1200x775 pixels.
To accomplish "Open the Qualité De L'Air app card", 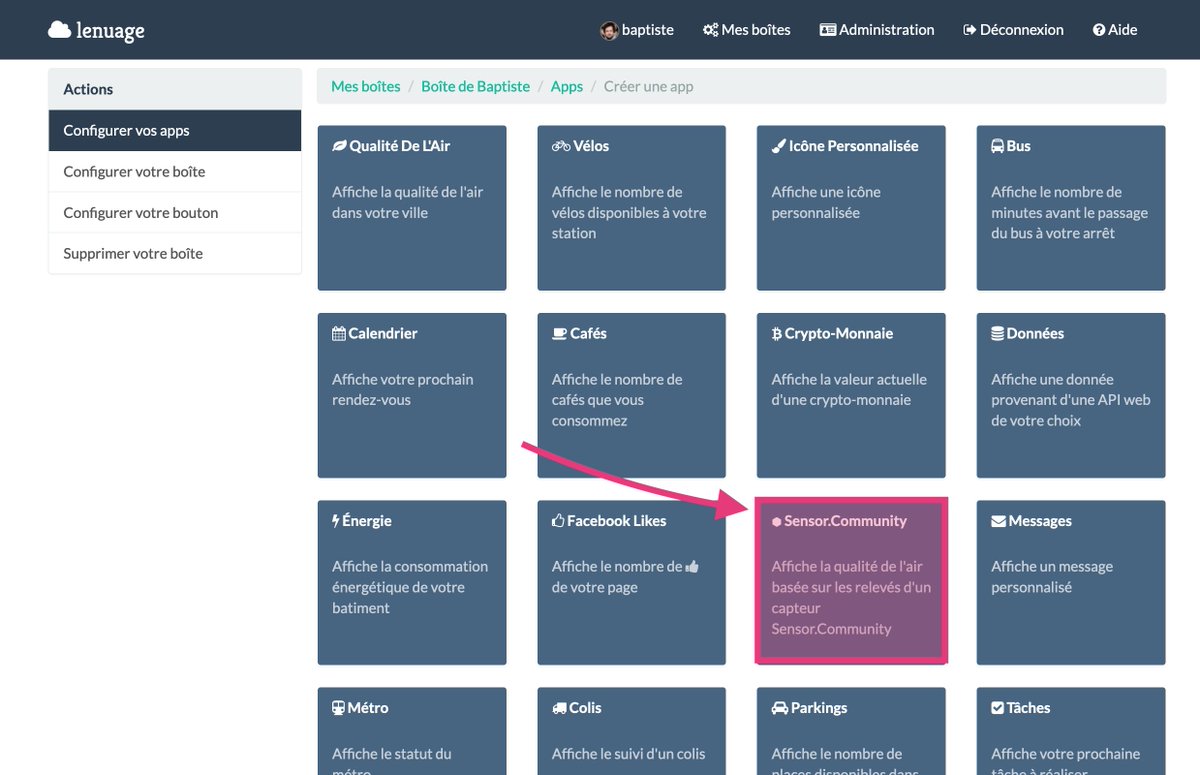I will coord(412,208).
